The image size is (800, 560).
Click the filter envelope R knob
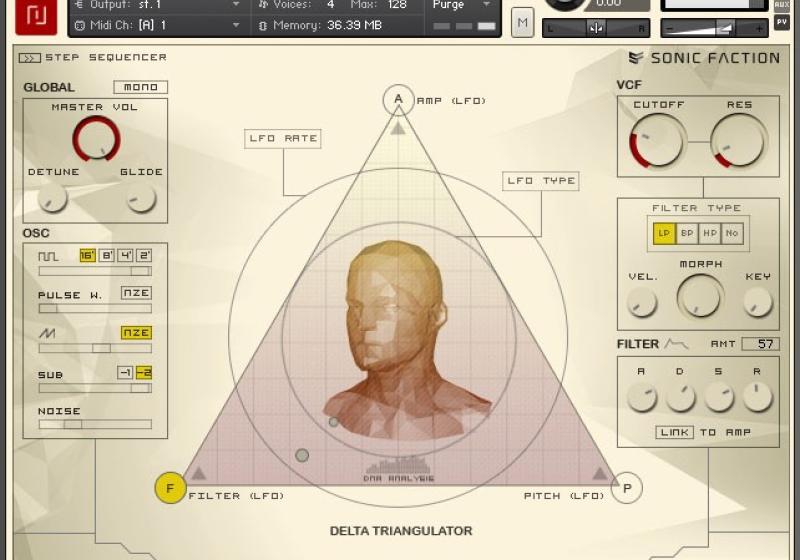[x=758, y=397]
